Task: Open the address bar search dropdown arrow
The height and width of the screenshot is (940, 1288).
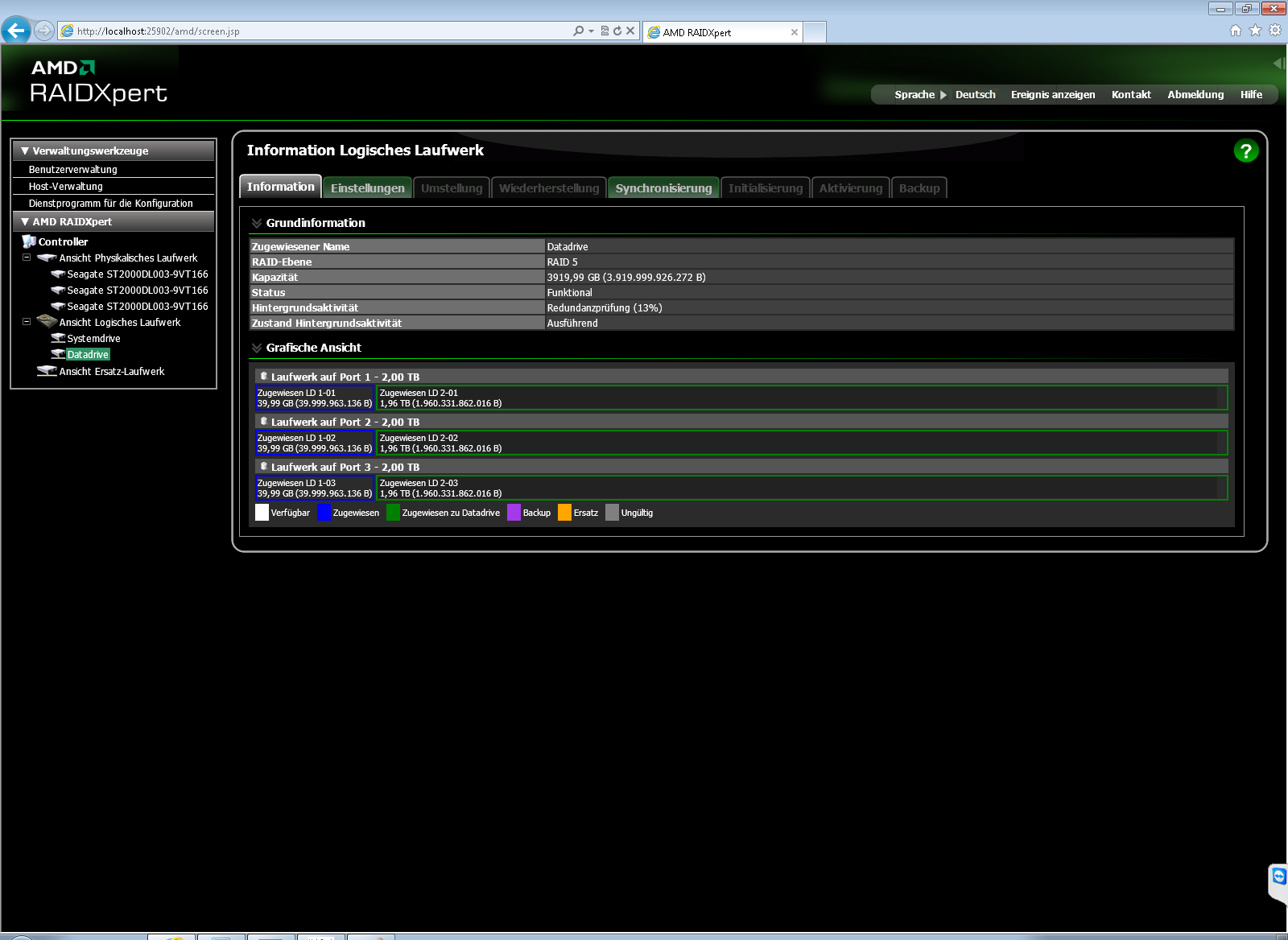Action: (591, 31)
